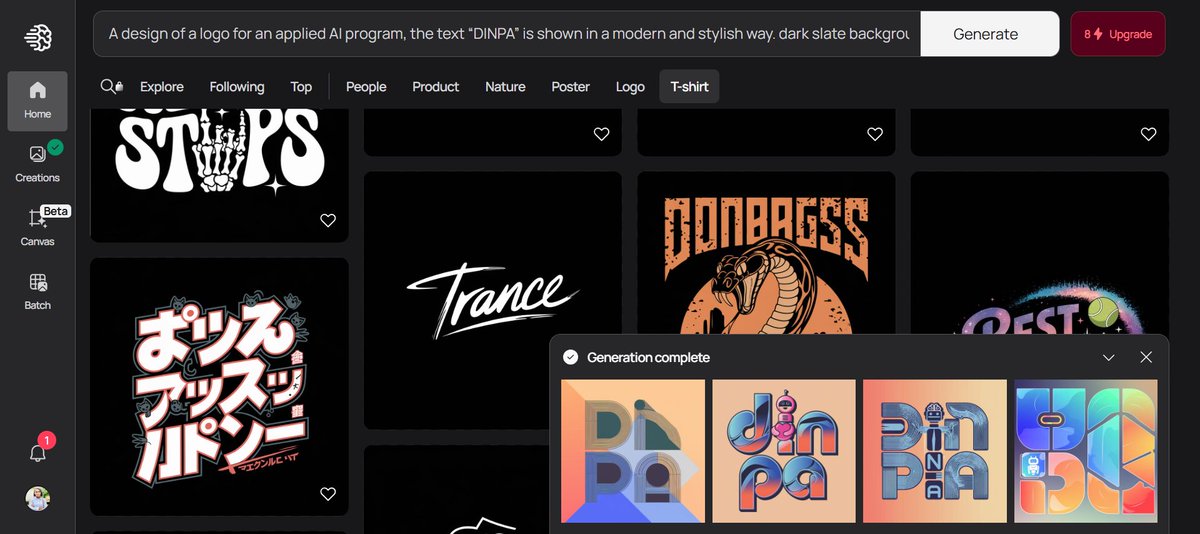Switch to the Following tab
The height and width of the screenshot is (534, 1200).
coord(237,87)
